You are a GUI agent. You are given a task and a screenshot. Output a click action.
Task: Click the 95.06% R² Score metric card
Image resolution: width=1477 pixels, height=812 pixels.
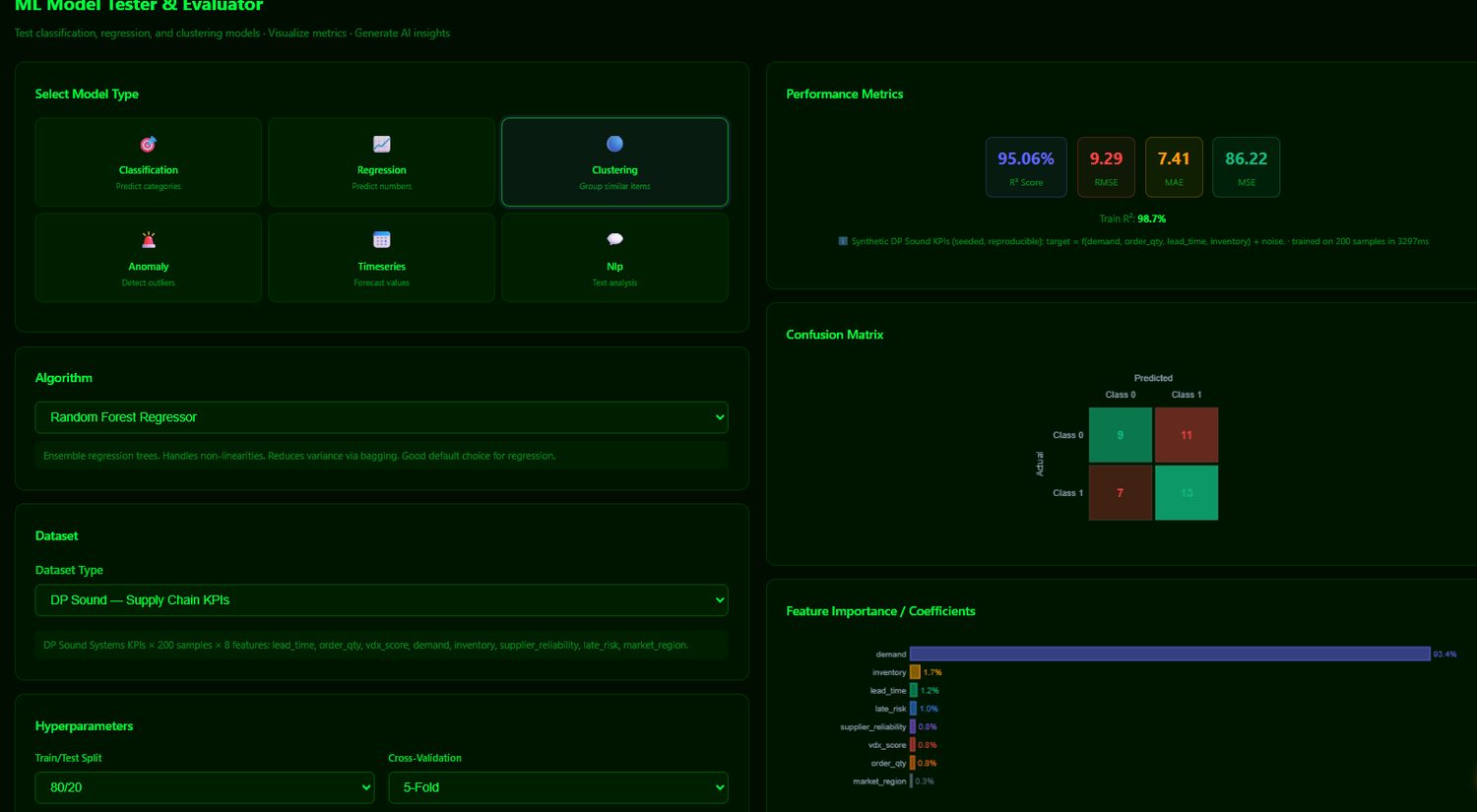(x=1026, y=167)
